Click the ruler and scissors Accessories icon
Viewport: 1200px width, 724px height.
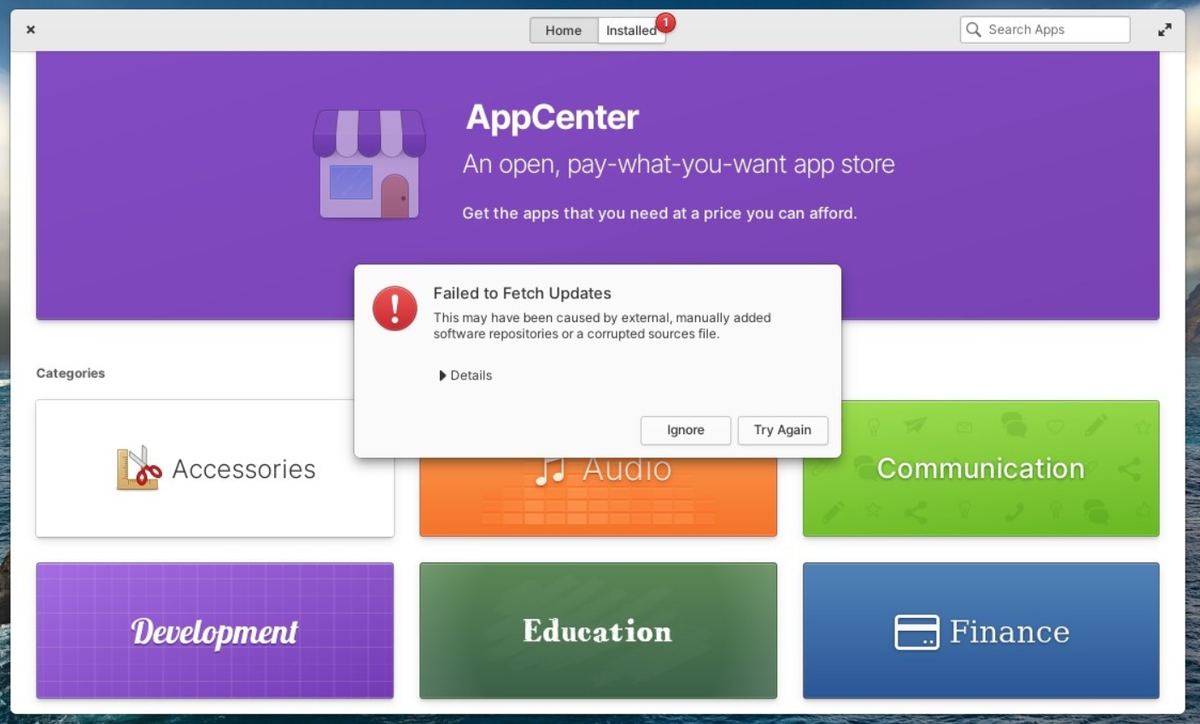138,468
